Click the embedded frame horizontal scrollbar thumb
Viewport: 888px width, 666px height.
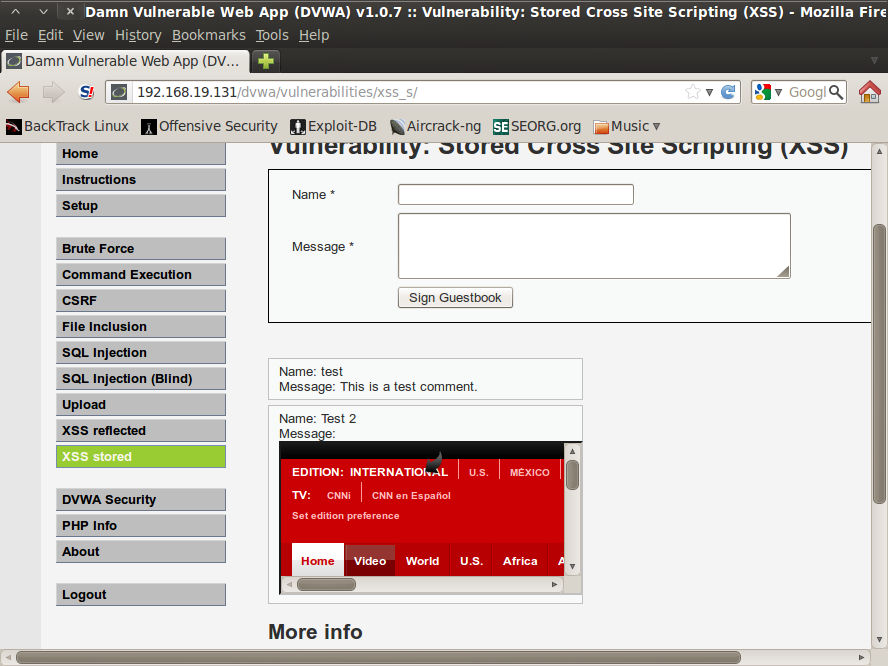tap(327, 584)
